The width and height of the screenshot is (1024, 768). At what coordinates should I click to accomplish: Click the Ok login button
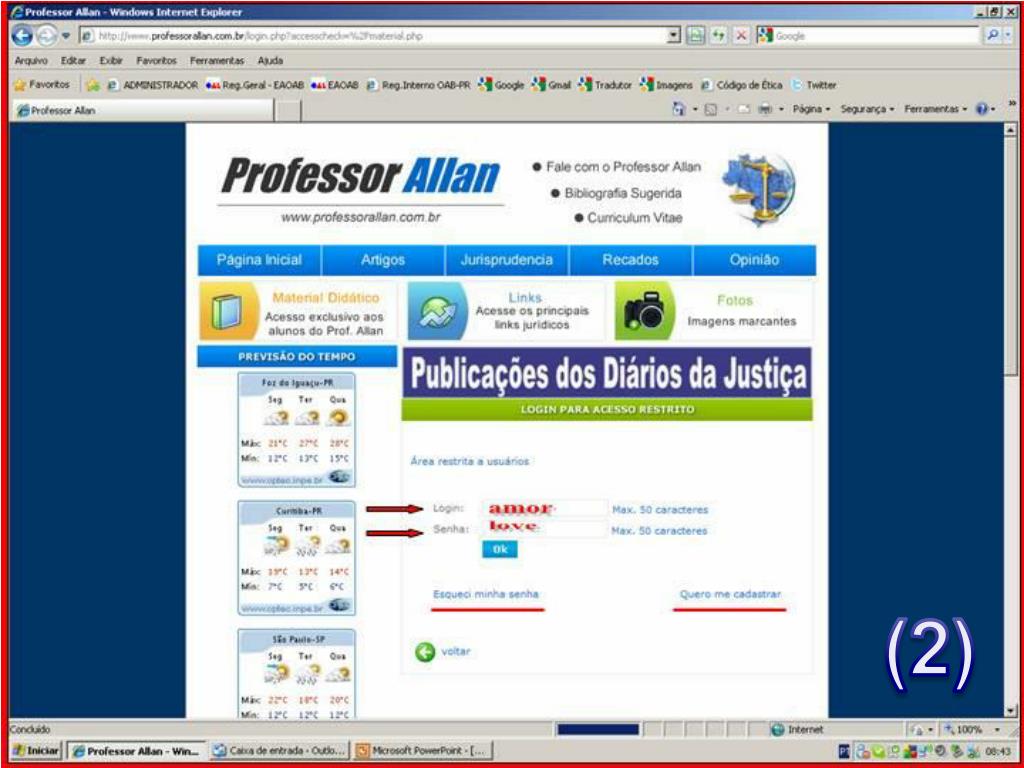point(500,550)
